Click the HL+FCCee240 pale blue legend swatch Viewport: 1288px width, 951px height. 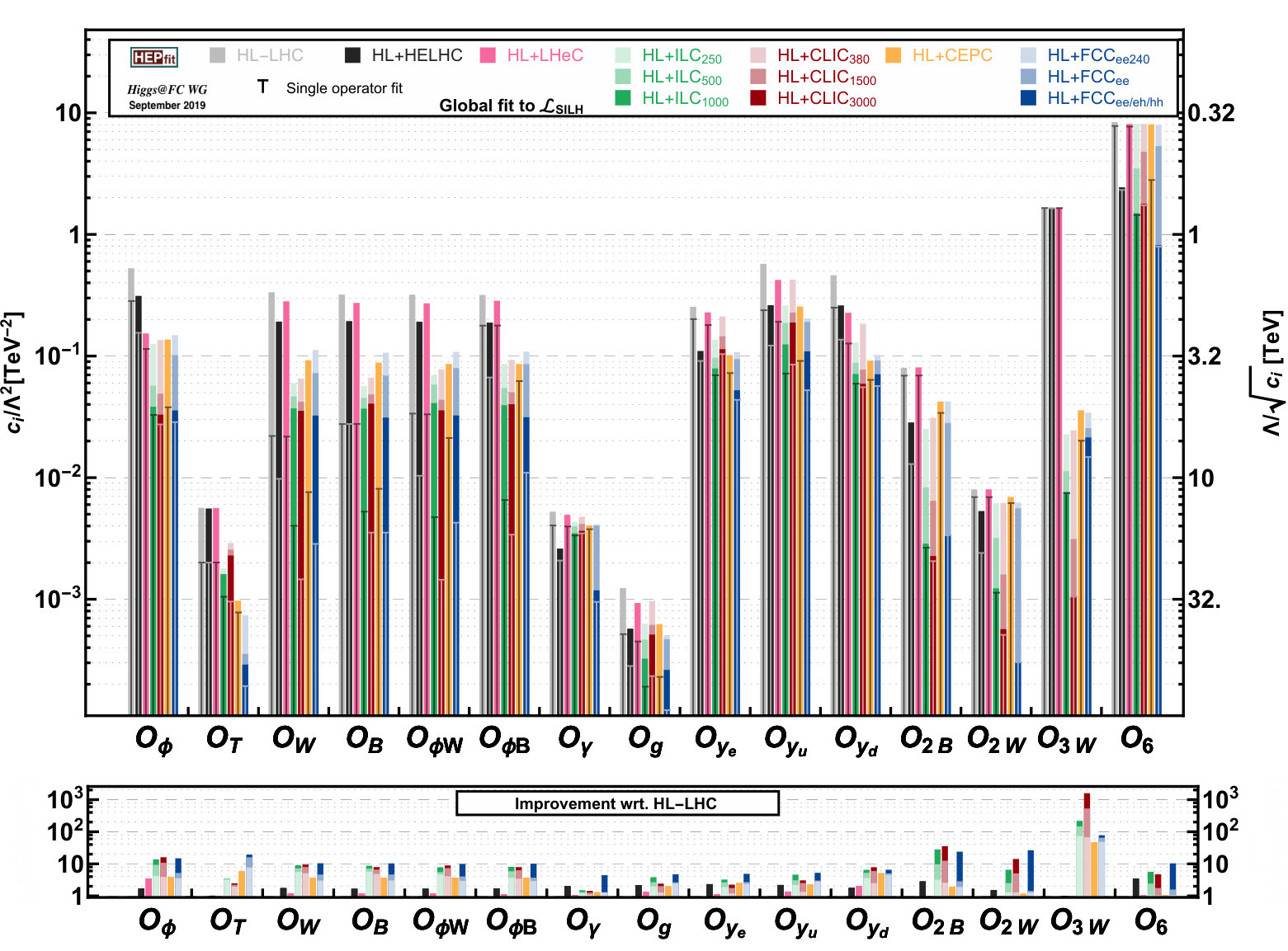pyautogui.click(x=1029, y=55)
